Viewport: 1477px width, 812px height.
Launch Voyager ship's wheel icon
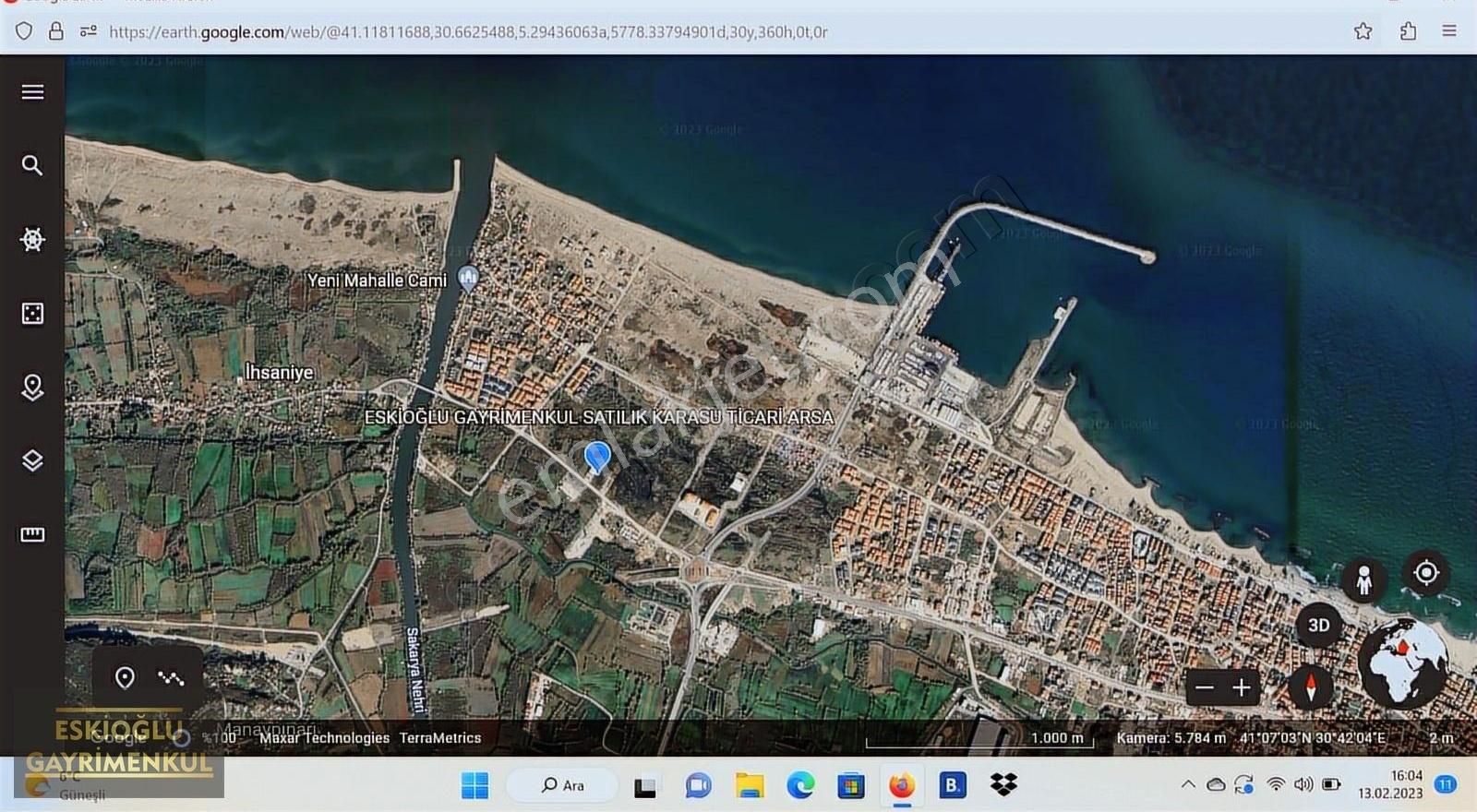coord(32,240)
